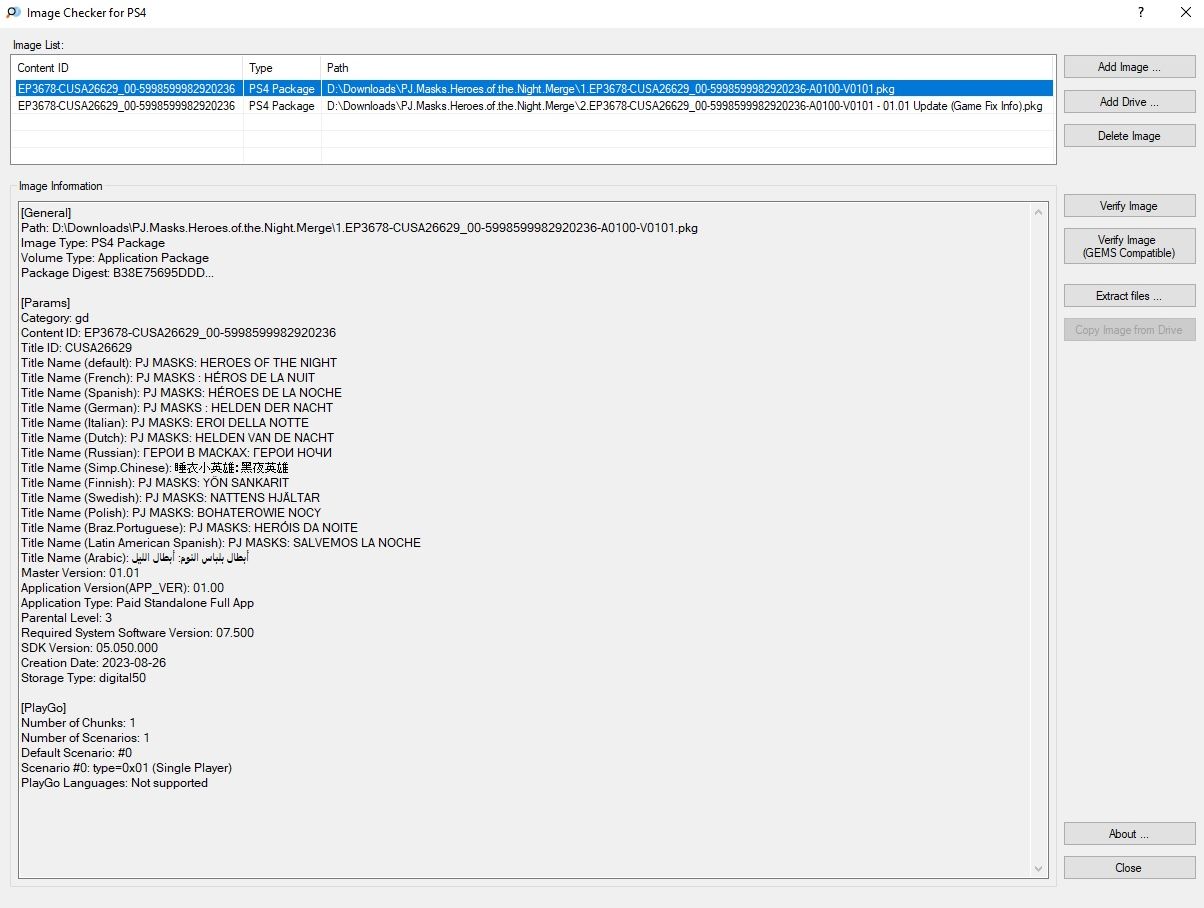This screenshot has height=908, width=1204.
Task: Click the Title Name (German) line
Action: (x=177, y=408)
